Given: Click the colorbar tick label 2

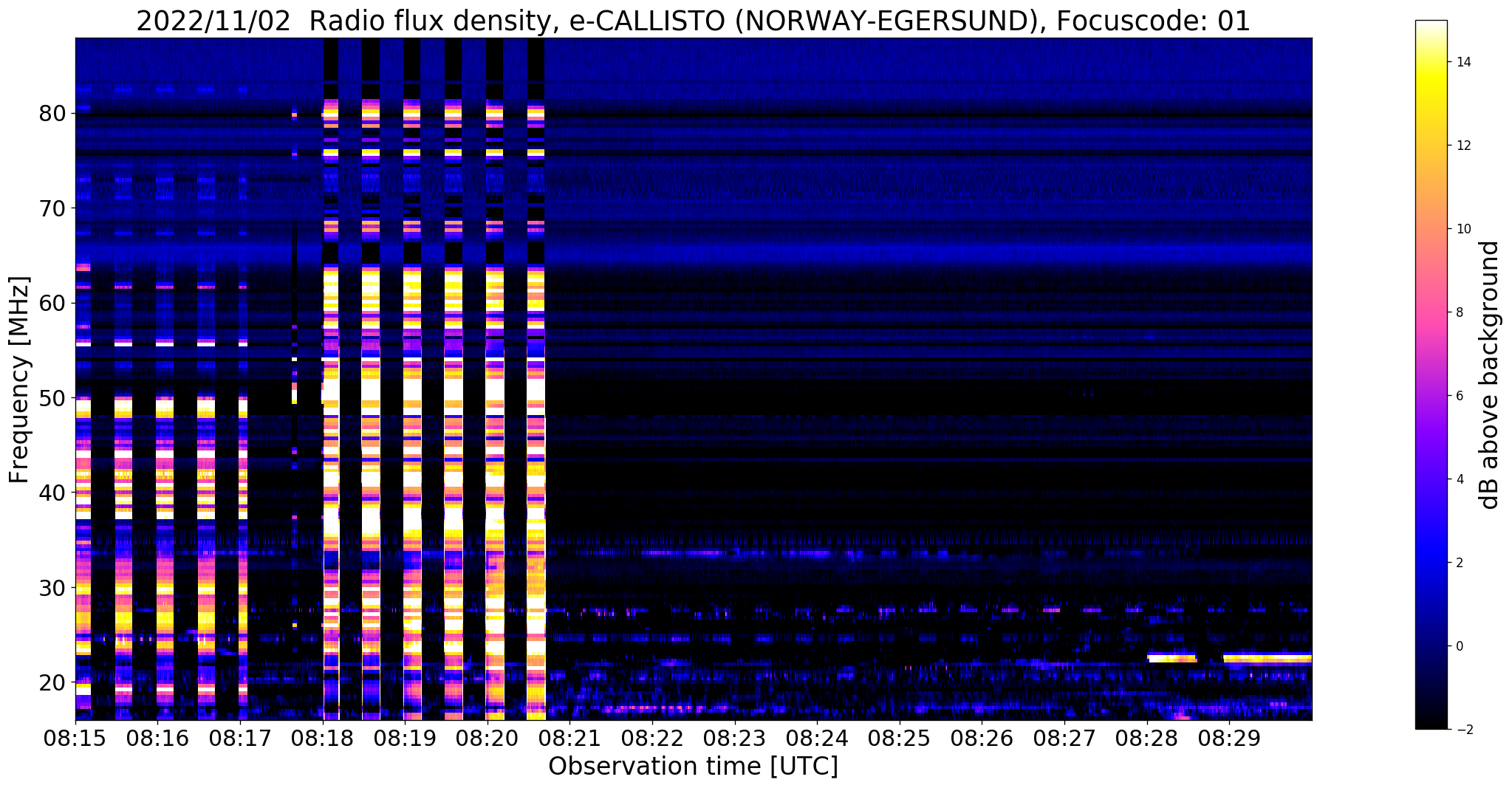Looking at the screenshot, I should pos(1458,563).
